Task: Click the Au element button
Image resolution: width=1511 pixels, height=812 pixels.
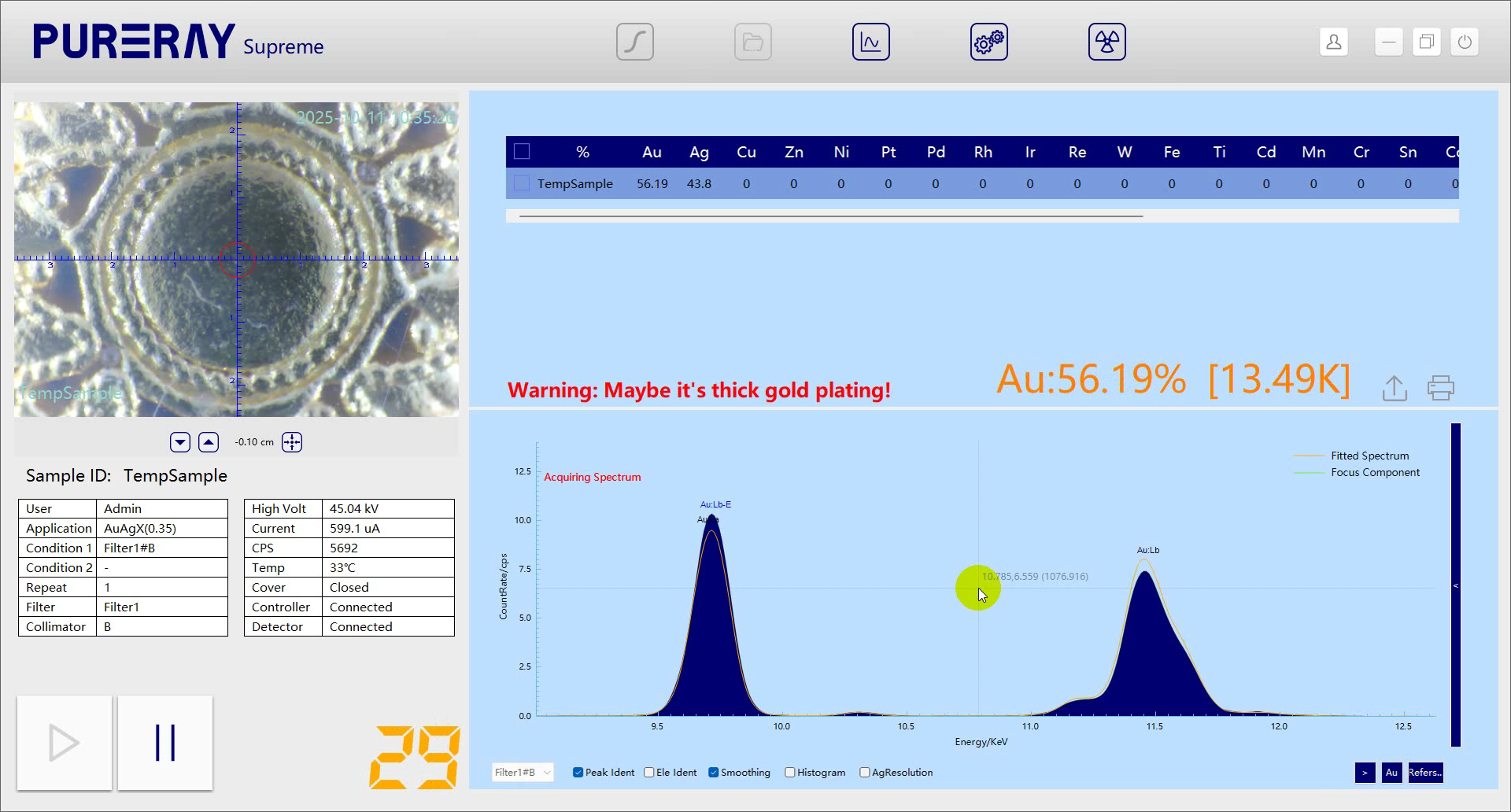Action: click(1391, 773)
